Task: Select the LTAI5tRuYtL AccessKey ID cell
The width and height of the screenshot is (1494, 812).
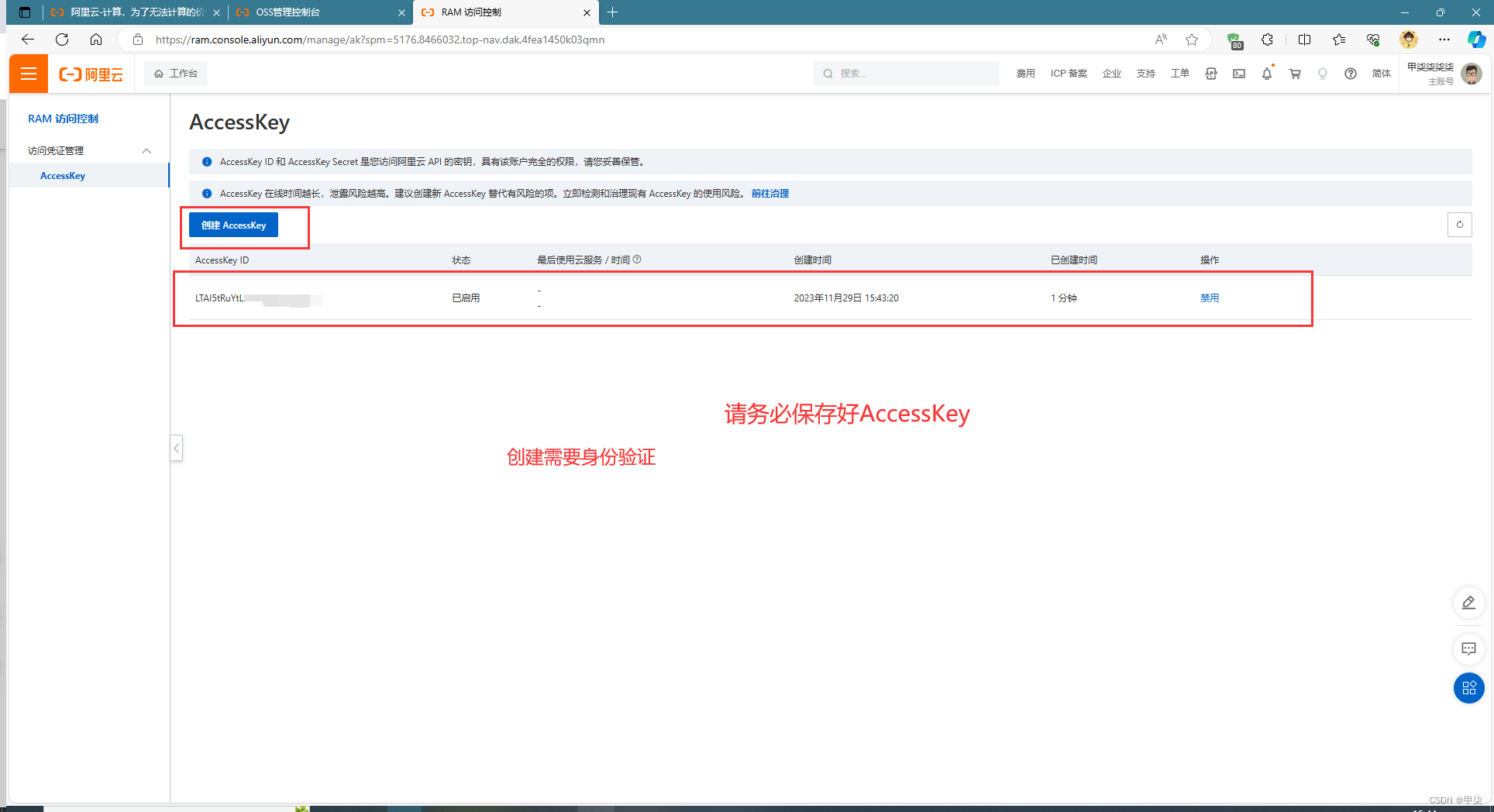Action: tap(259, 298)
